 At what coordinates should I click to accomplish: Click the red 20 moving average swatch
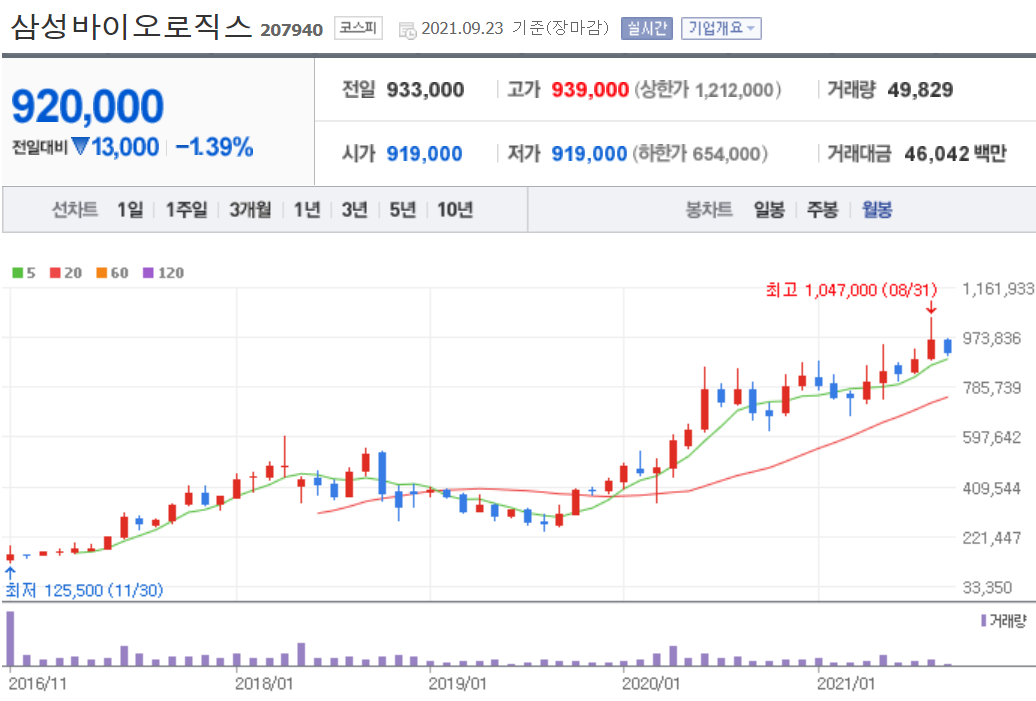pos(56,273)
